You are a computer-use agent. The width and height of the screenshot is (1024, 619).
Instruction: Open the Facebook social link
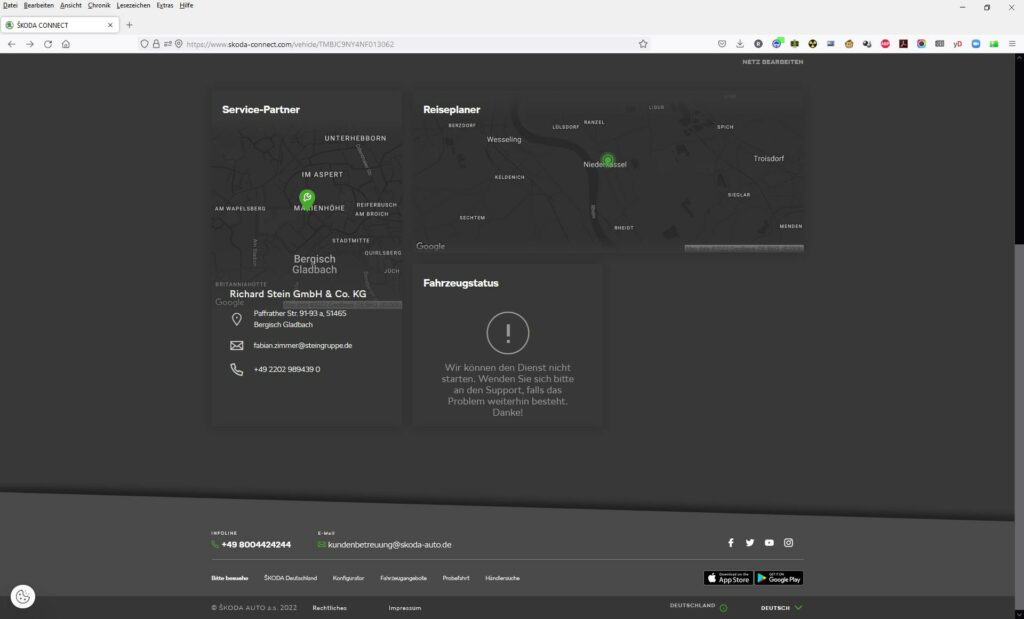731,543
